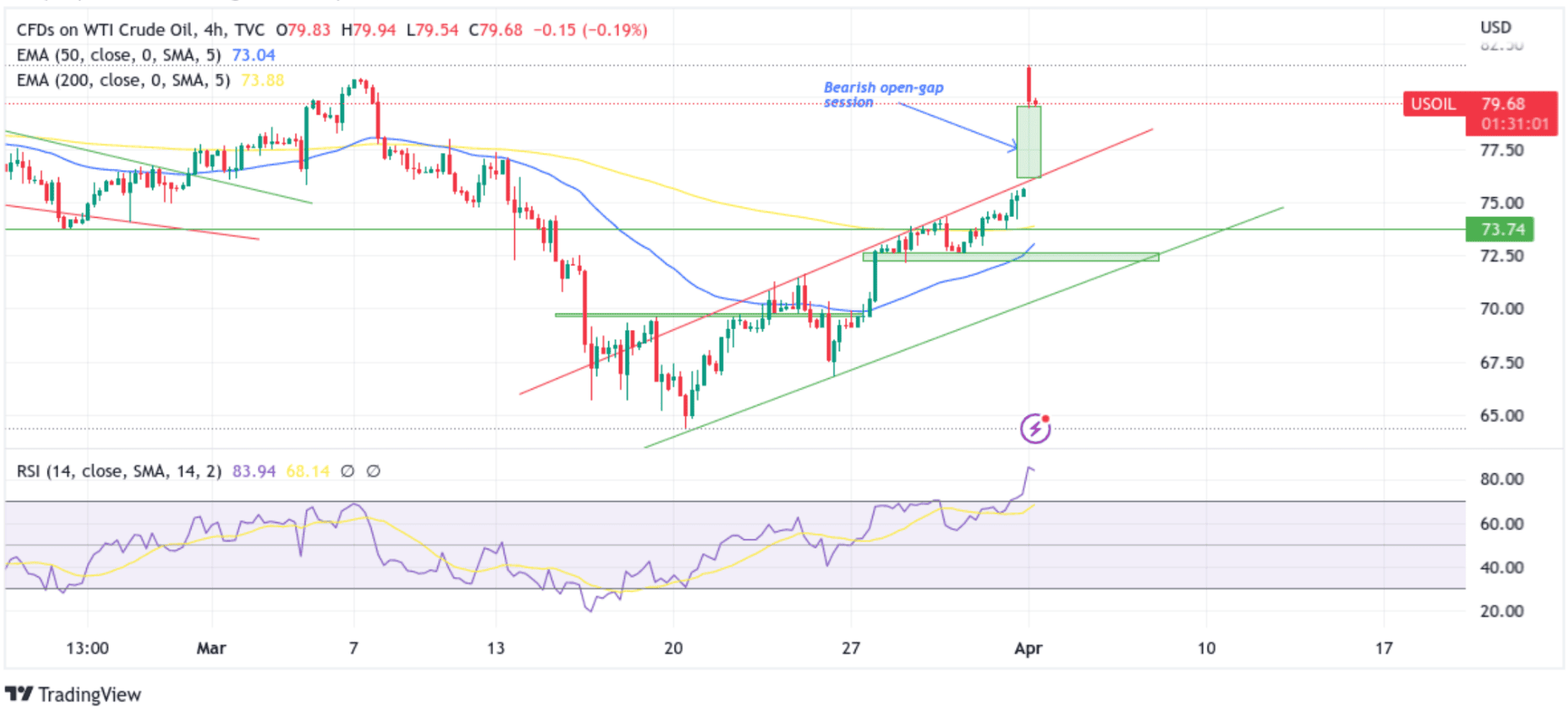Click EMA 200 value 73.88
The height and width of the screenshot is (727, 1568).
click(263, 80)
